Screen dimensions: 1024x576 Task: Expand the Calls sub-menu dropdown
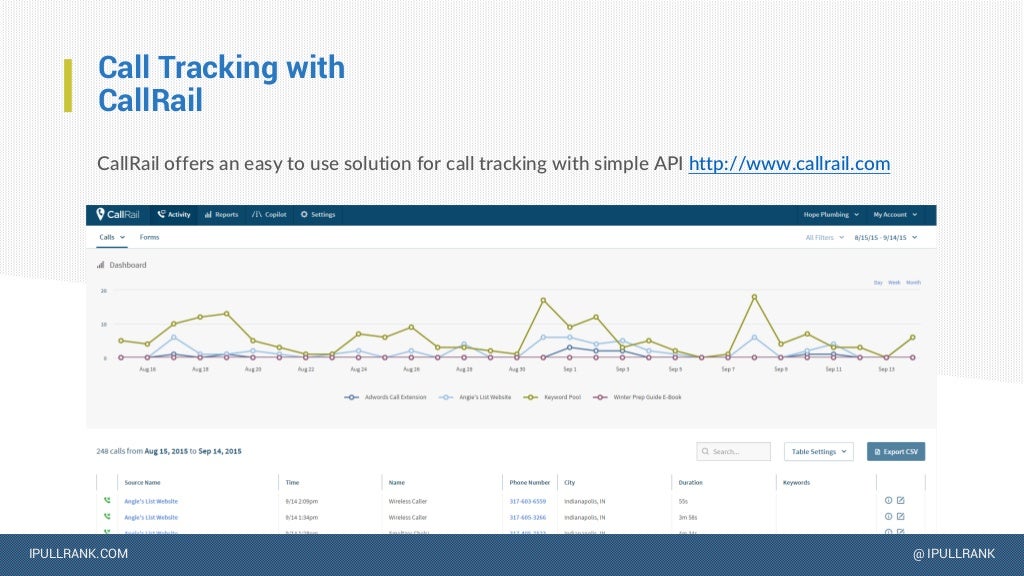click(112, 237)
